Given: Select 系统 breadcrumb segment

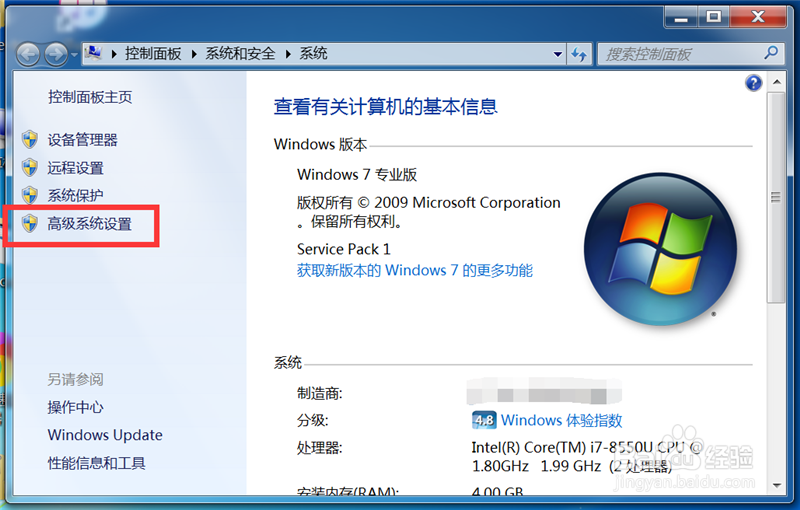Looking at the screenshot, I should tap(313, 53).
